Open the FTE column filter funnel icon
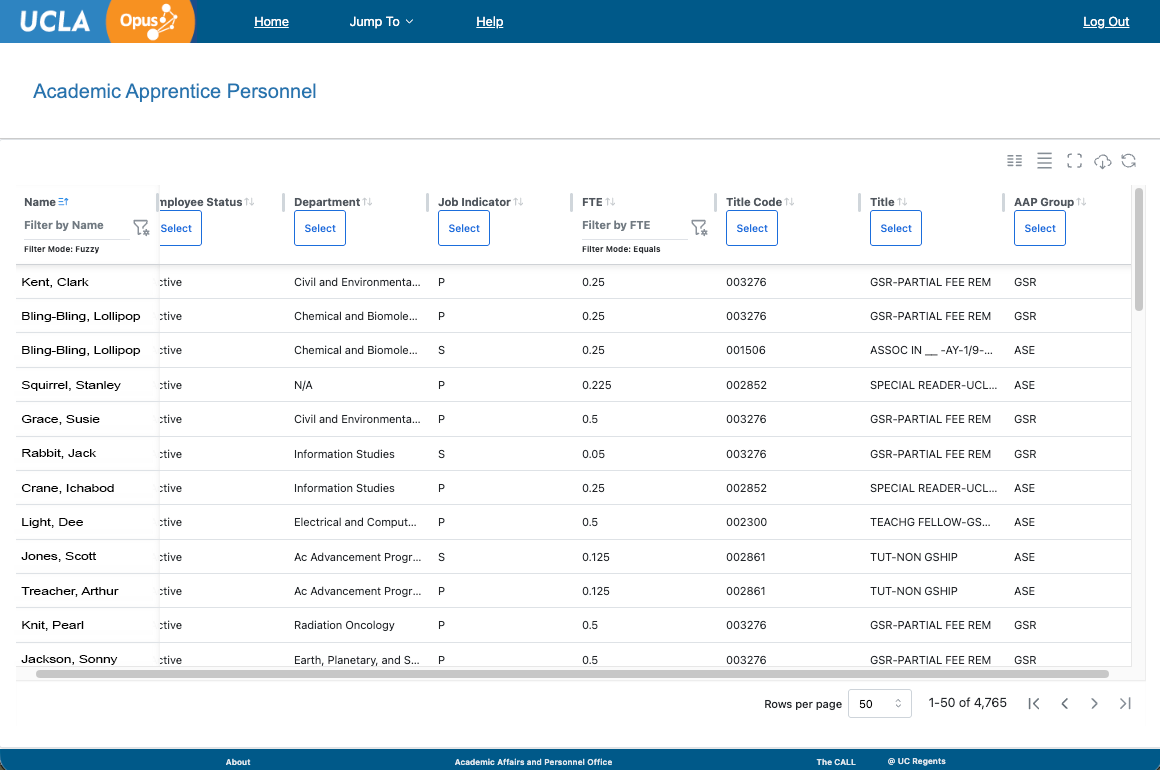This screenshot has width=1160, height=770. click(x=699, y=228)
